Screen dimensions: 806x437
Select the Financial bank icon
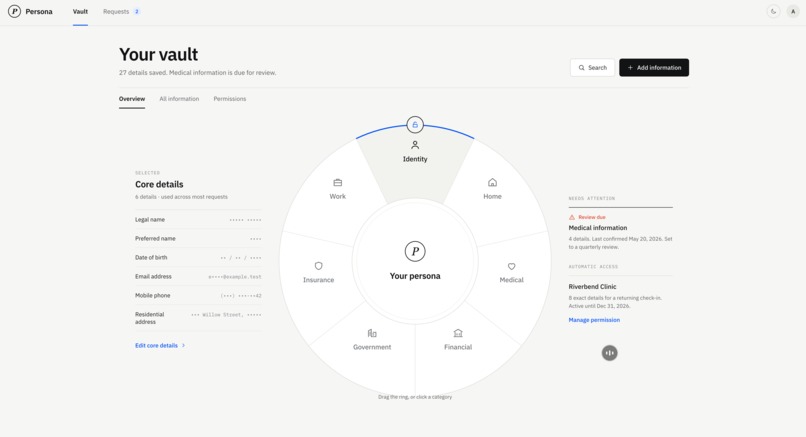click(x=458, y=333)
